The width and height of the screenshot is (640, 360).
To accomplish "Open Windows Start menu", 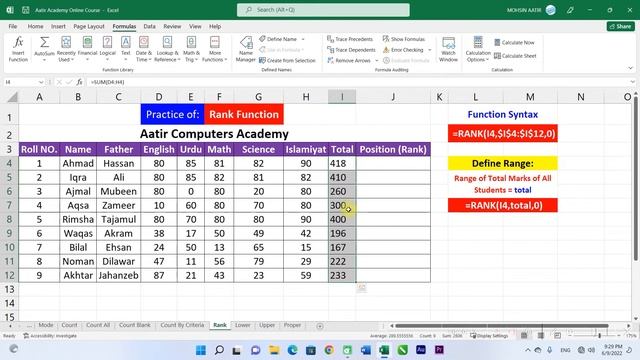I will pyautogui.click(x=201, y=350).
